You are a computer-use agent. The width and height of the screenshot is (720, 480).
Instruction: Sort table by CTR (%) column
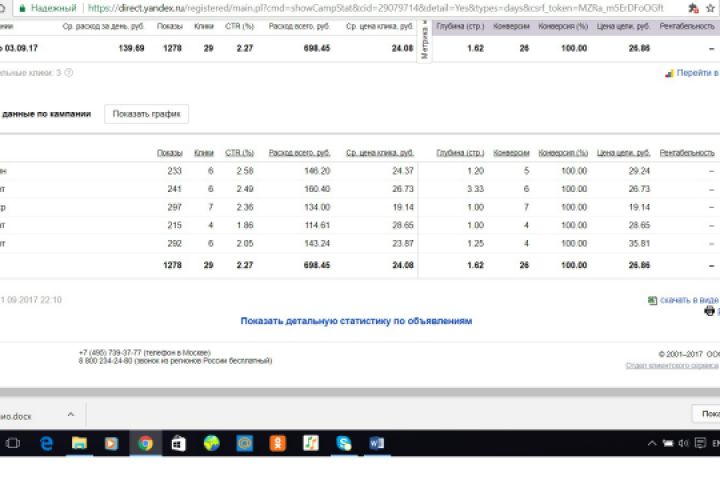point(240,152)
